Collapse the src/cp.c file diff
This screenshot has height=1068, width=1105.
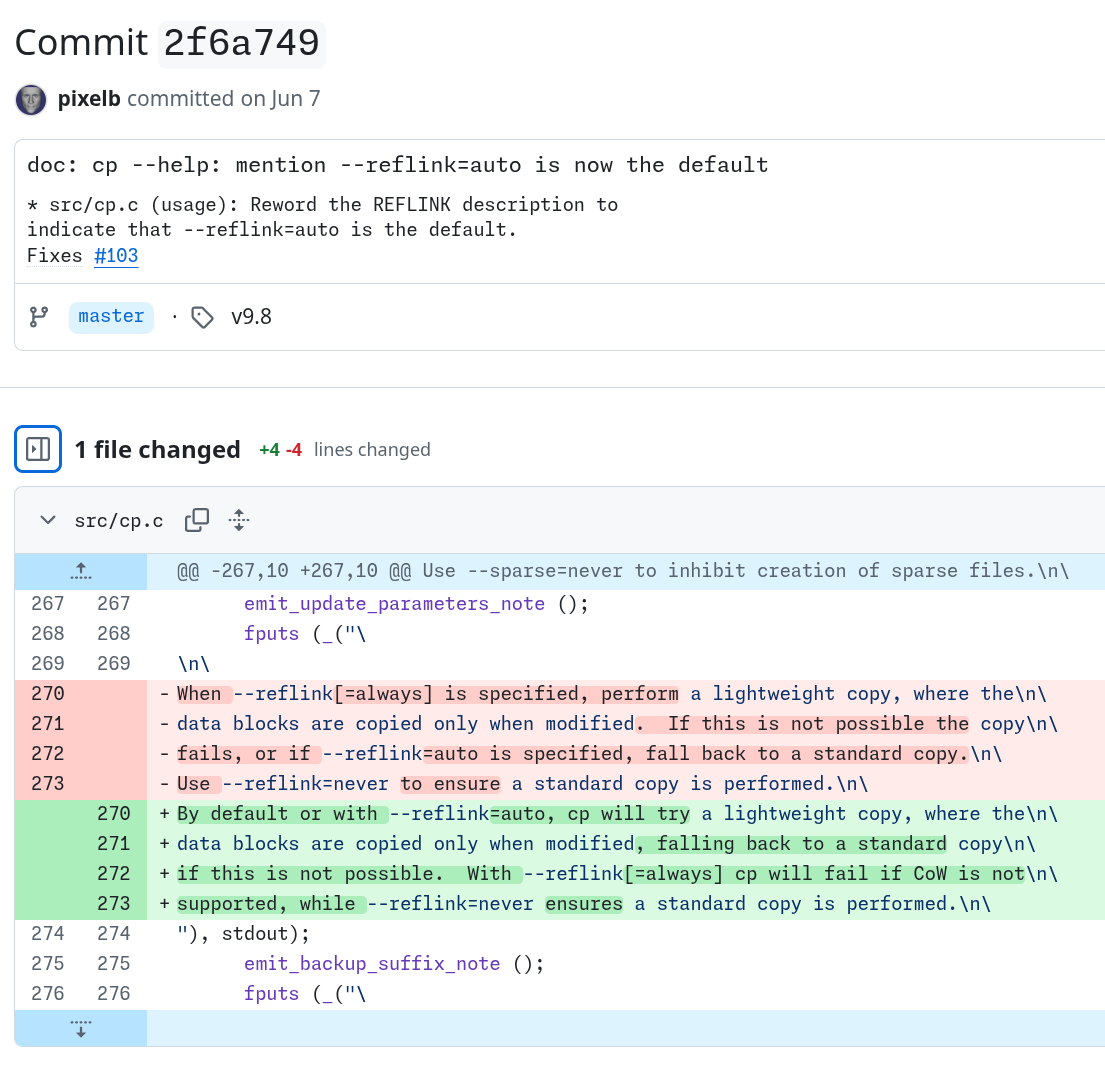(47, 520)
